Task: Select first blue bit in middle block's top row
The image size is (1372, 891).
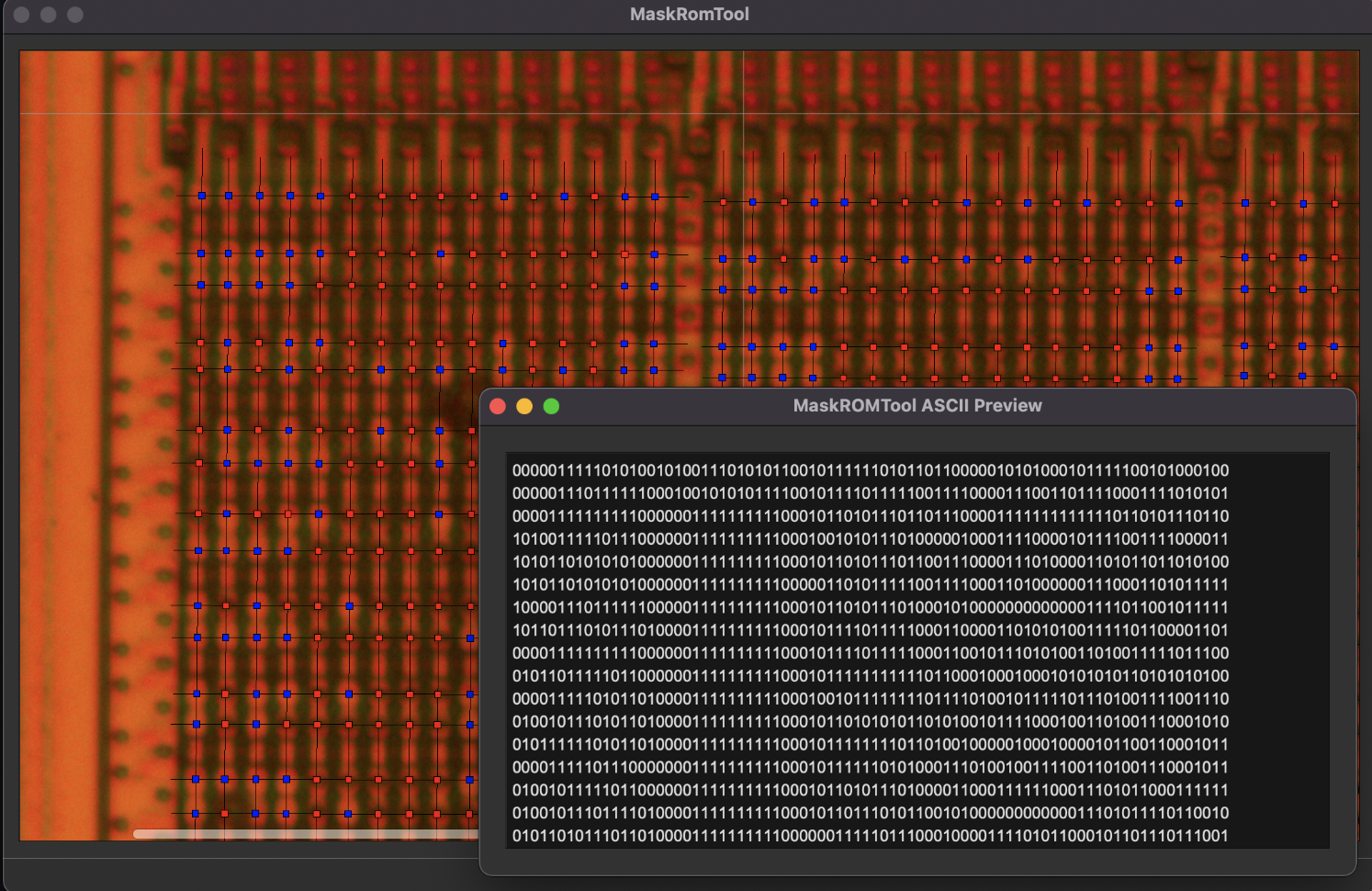Action: click(753, 202)
